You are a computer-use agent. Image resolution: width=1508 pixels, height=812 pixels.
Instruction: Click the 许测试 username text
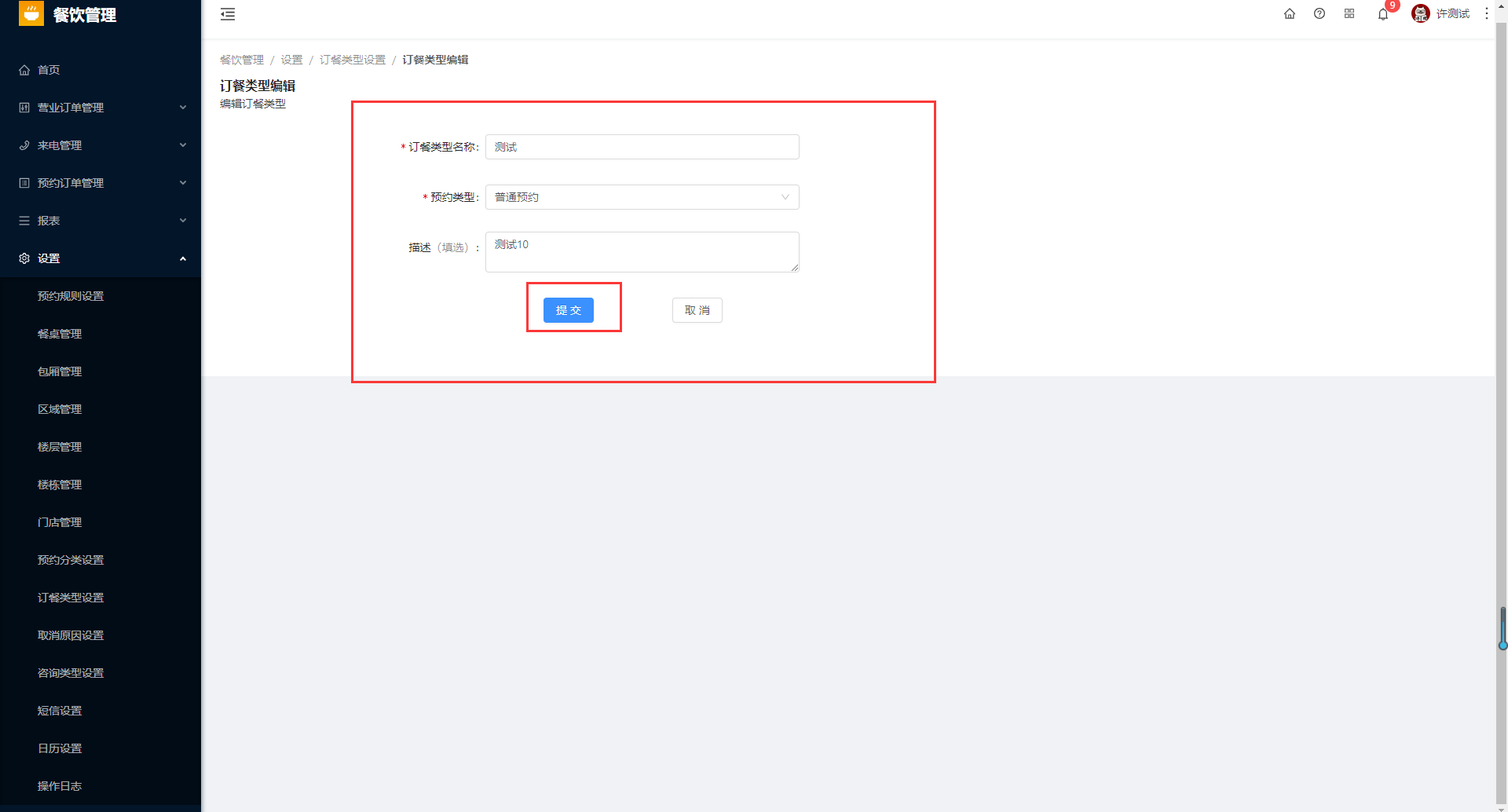[1453, 13]
